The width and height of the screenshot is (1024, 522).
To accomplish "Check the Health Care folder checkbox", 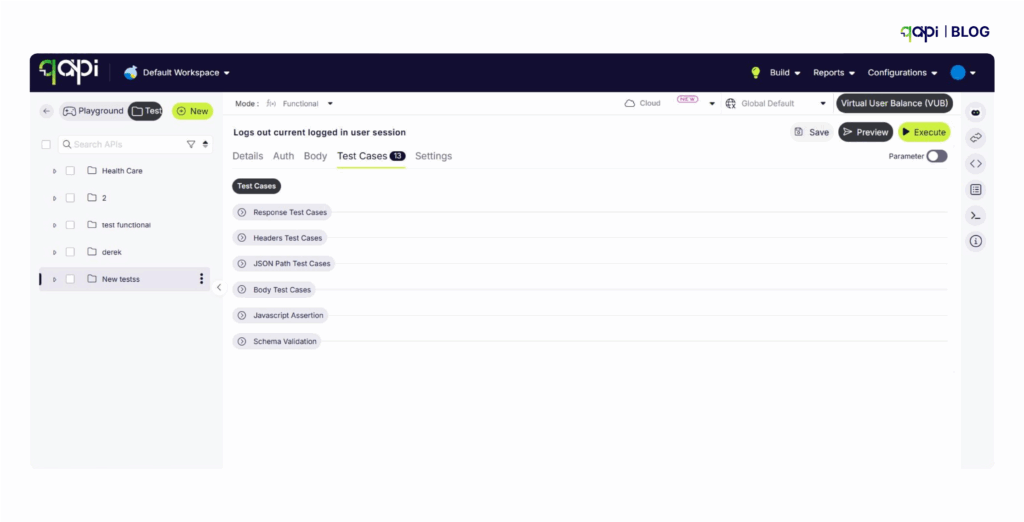I will 70,171.
